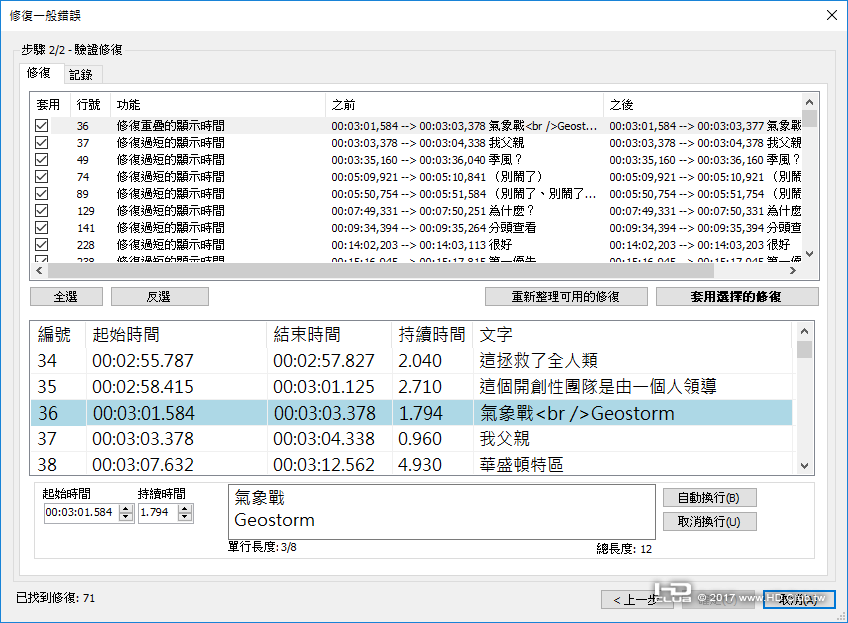Toggle the checkbox for line 49
The width and height of the screenshot is (848, 623).
pos(42,160)
